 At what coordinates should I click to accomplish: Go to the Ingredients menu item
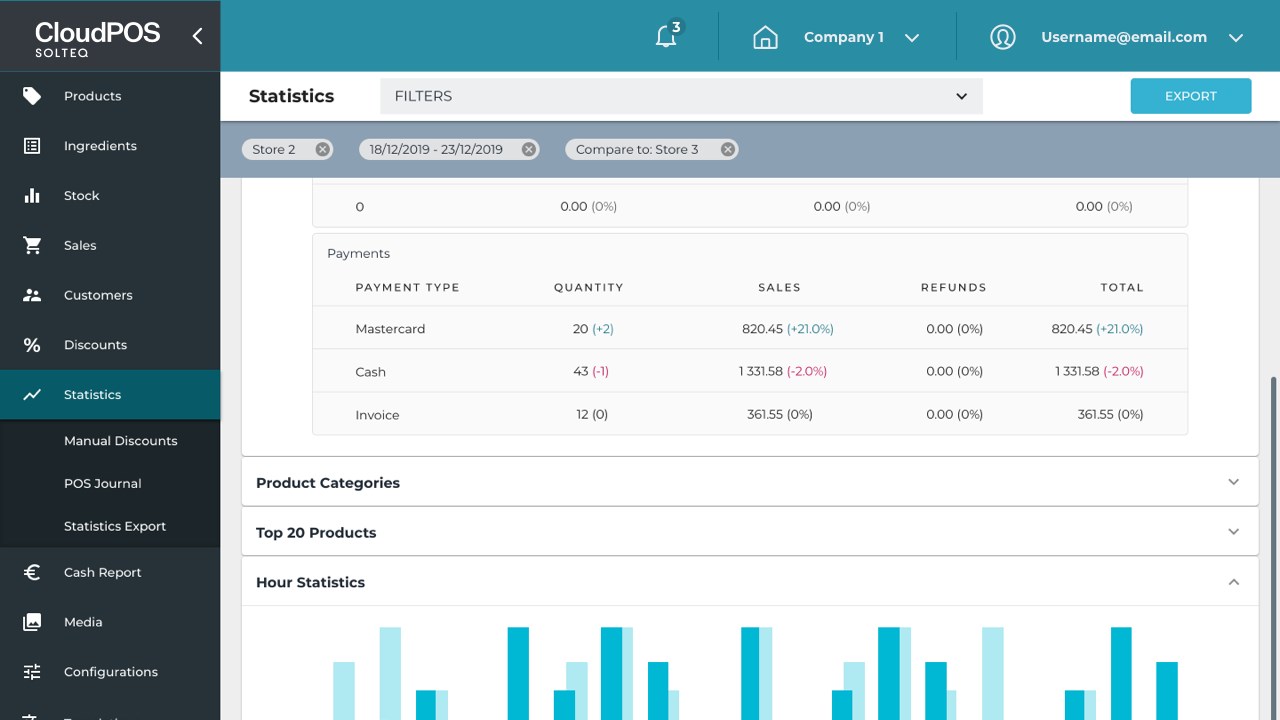coord(110,146)
